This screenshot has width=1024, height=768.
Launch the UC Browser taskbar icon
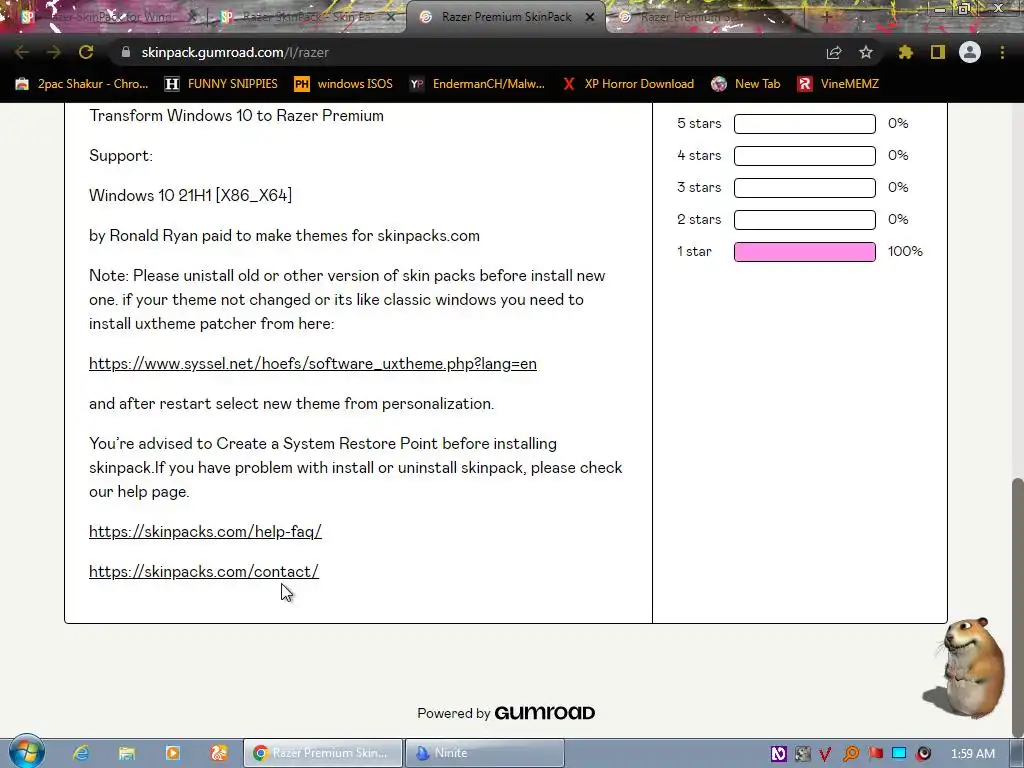pos(219,753)
